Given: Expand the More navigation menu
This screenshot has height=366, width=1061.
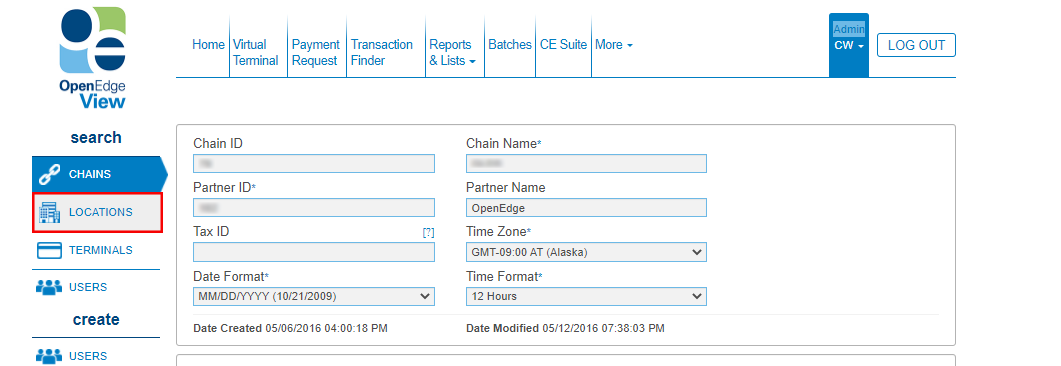Looking at the screenshot, I should [614, 45].
